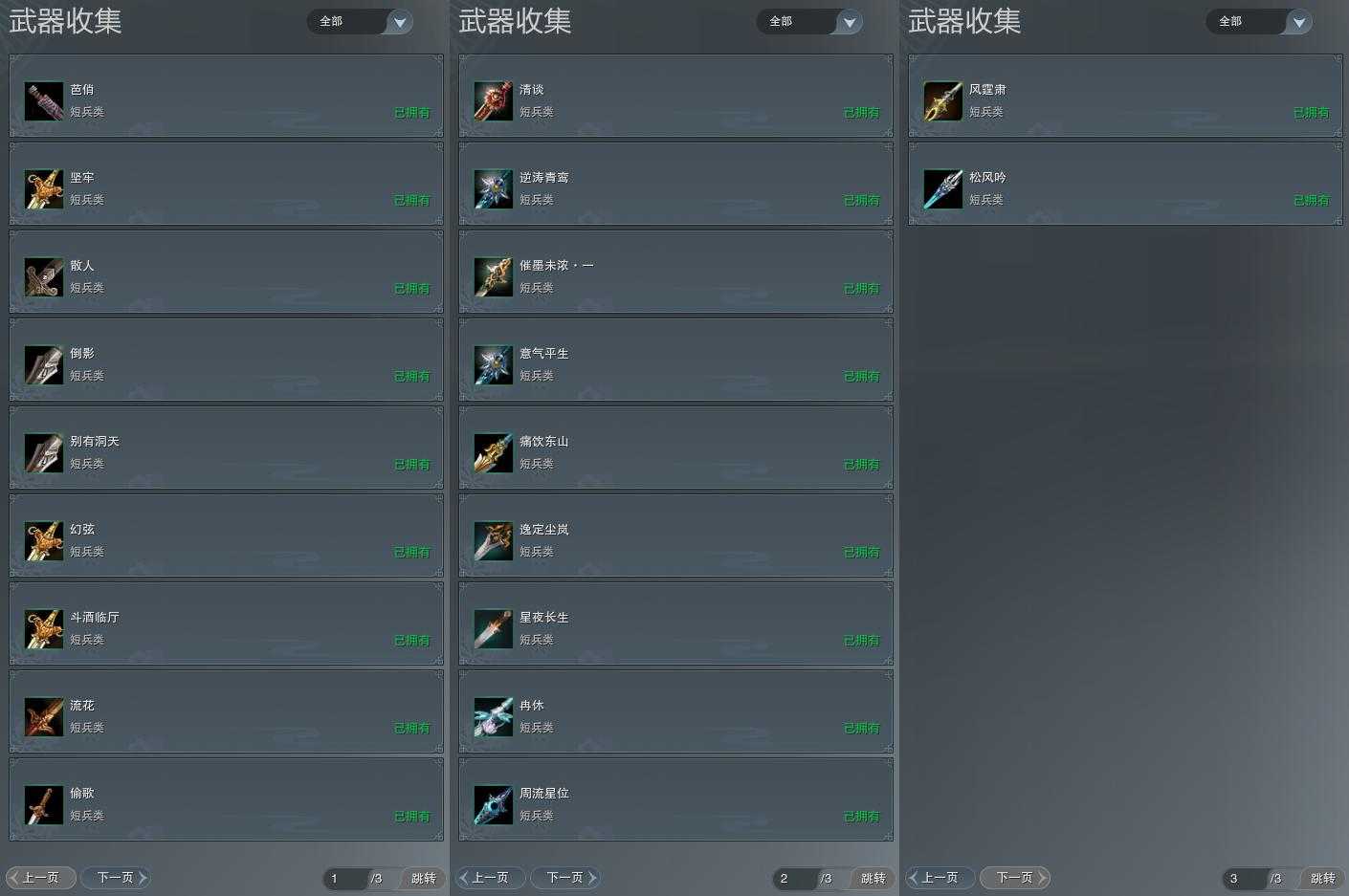Select the 坚牢 golden weapon icon
Screen dimensions: 1349x896
point(44,188)
